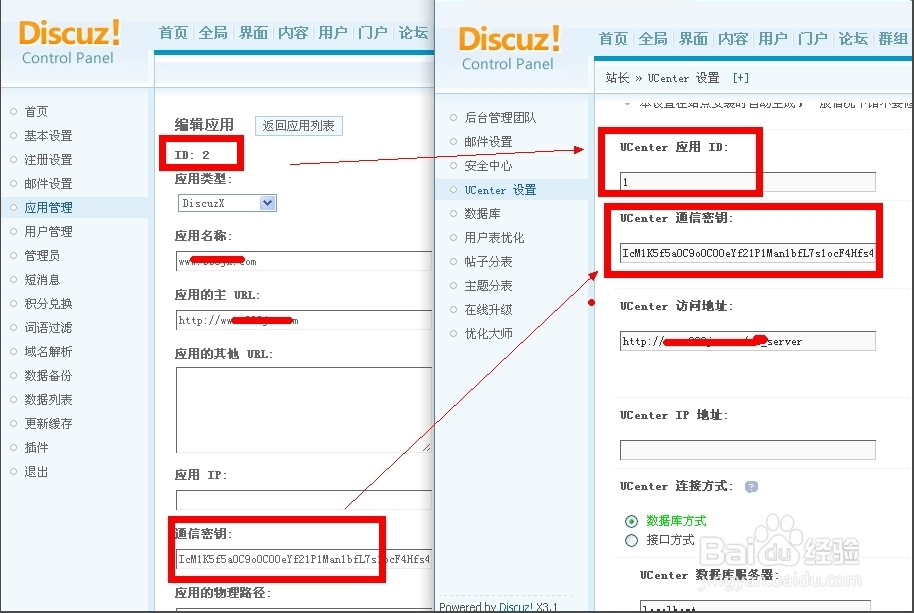This screenshot has width=914, height=613.
Task: Click the [+] icon after UCenter 设置 breadcrumb
Action: [741, 78]
